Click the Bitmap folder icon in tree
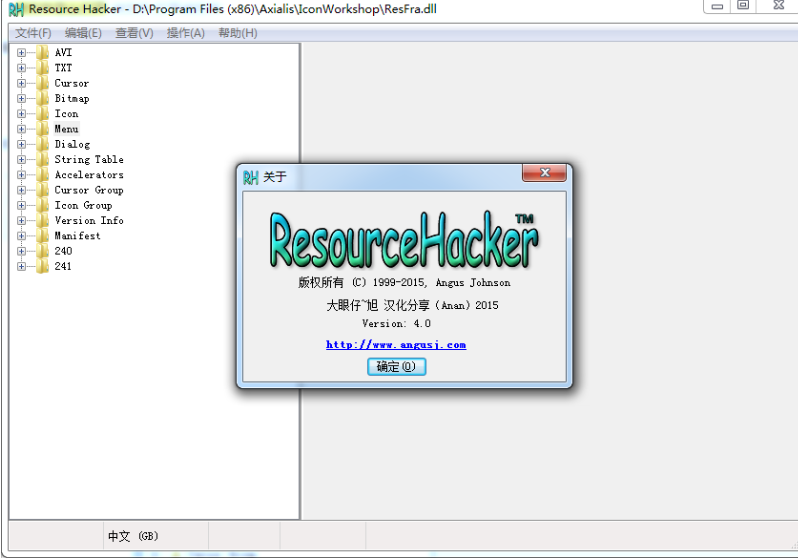Viewport: 798px width, 559px height. [42, 99]
